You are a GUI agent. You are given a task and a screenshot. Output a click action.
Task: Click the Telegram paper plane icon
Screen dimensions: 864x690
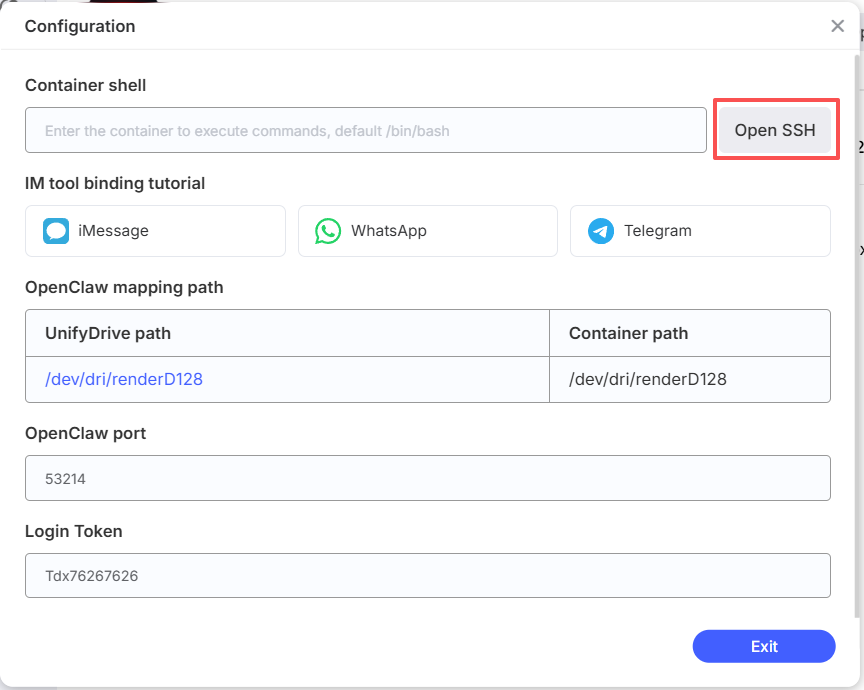coord(601,231)
